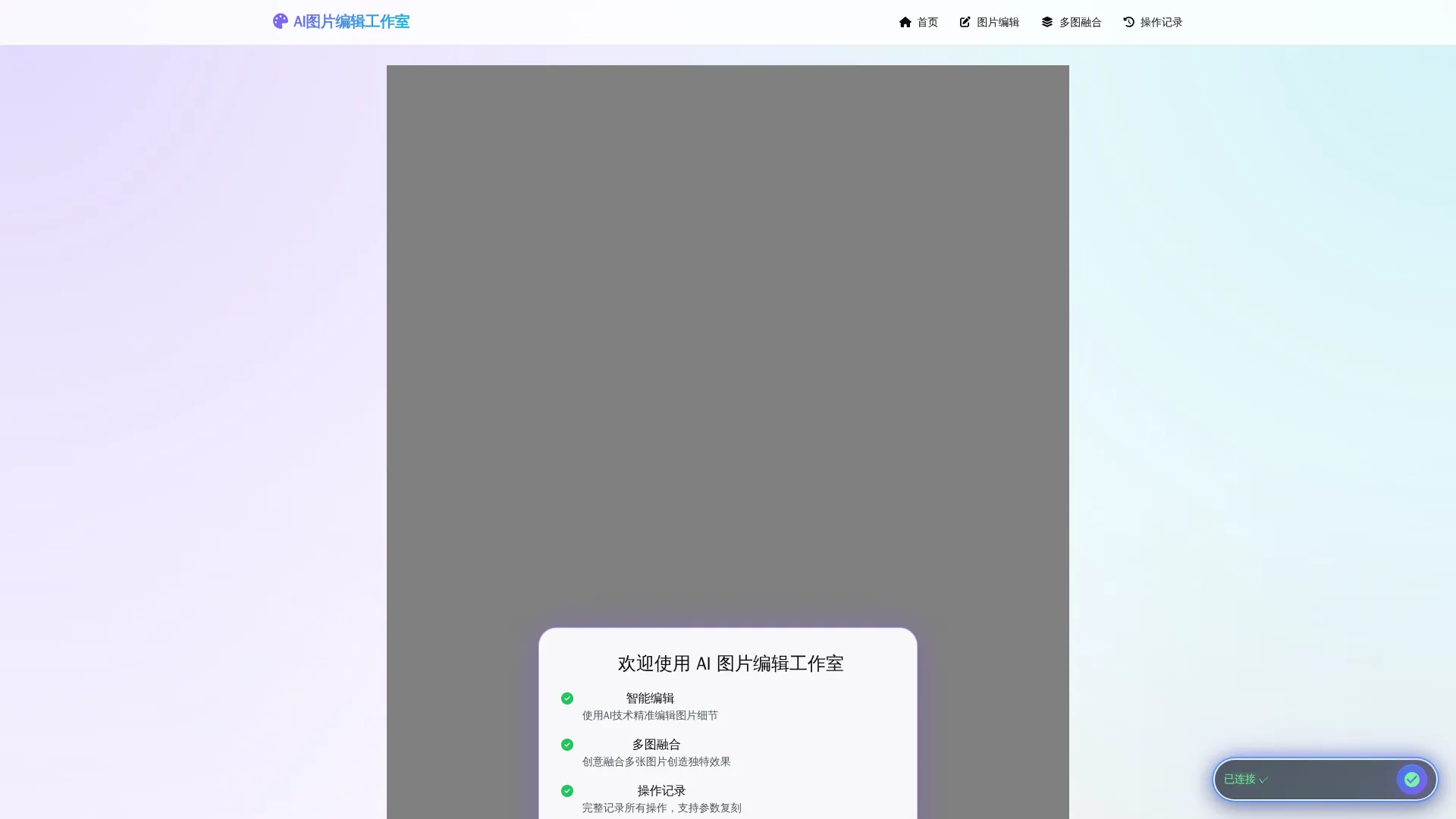Click the circular check badge on 已连接 status
1456x819 pixels.
click(x=1412, y=779)
